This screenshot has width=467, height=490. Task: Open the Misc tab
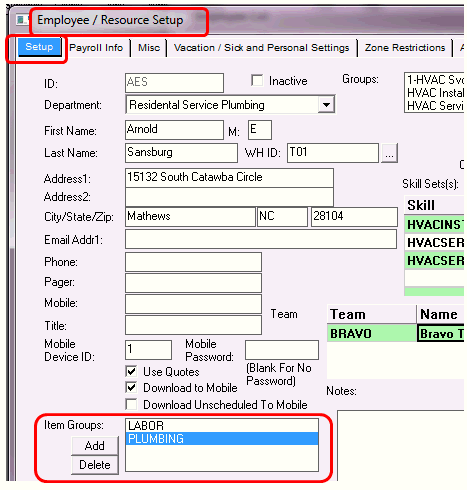point(149,48)
